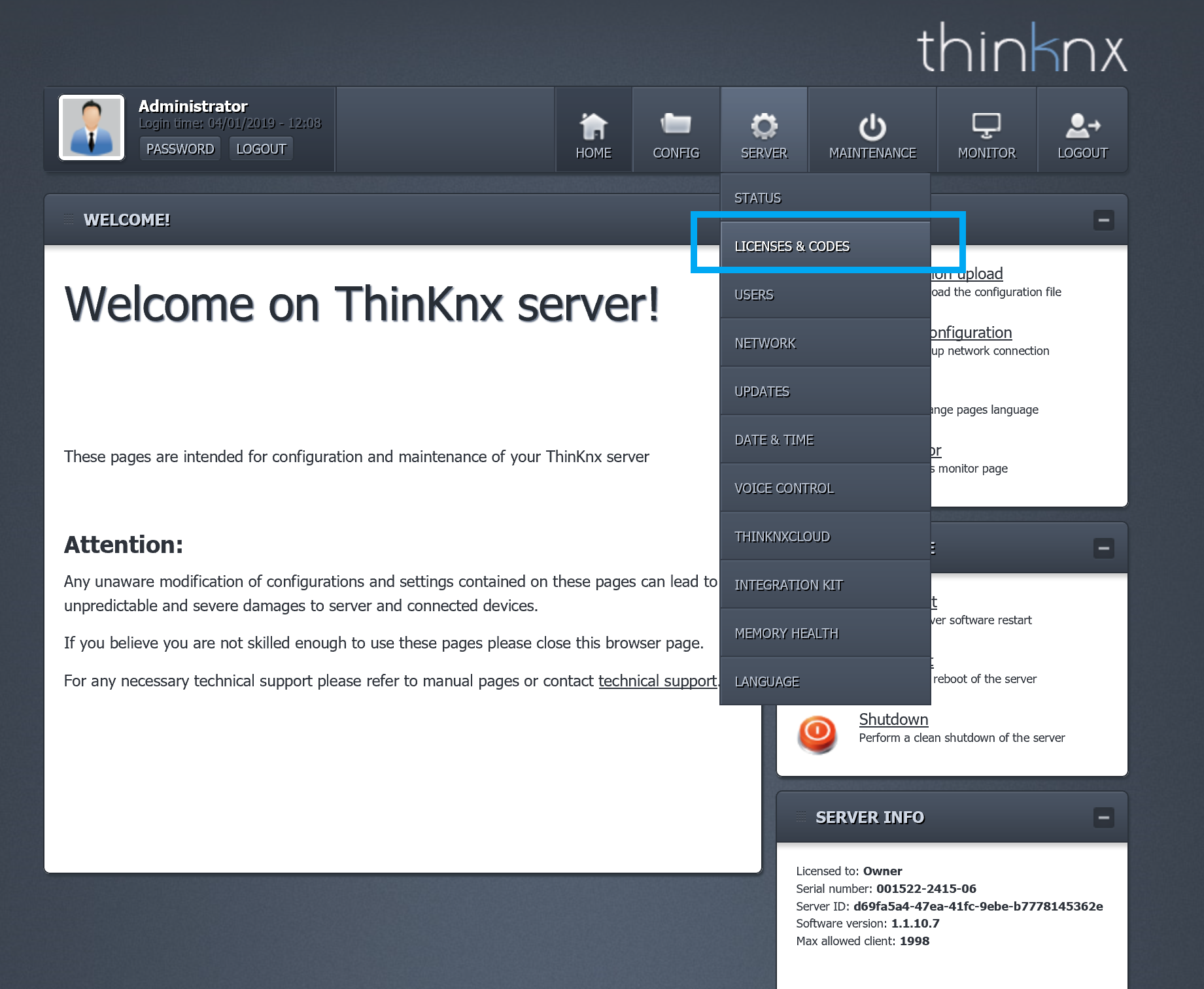Click the Administrator avatar picture
Screen dimensions: 1204x989
[x=92, y=127]
